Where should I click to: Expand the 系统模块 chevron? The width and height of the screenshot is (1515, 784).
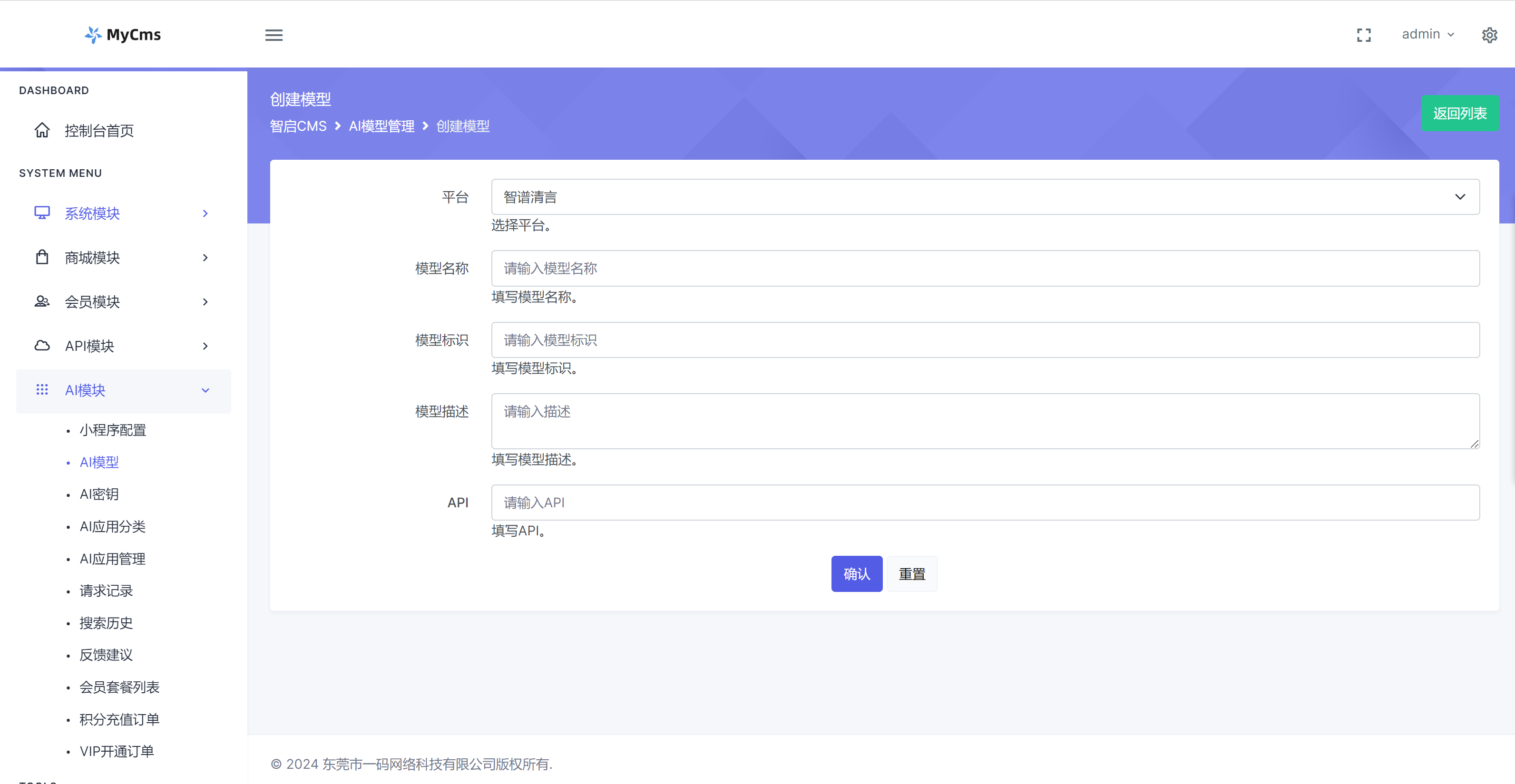[x=205, y=213]
